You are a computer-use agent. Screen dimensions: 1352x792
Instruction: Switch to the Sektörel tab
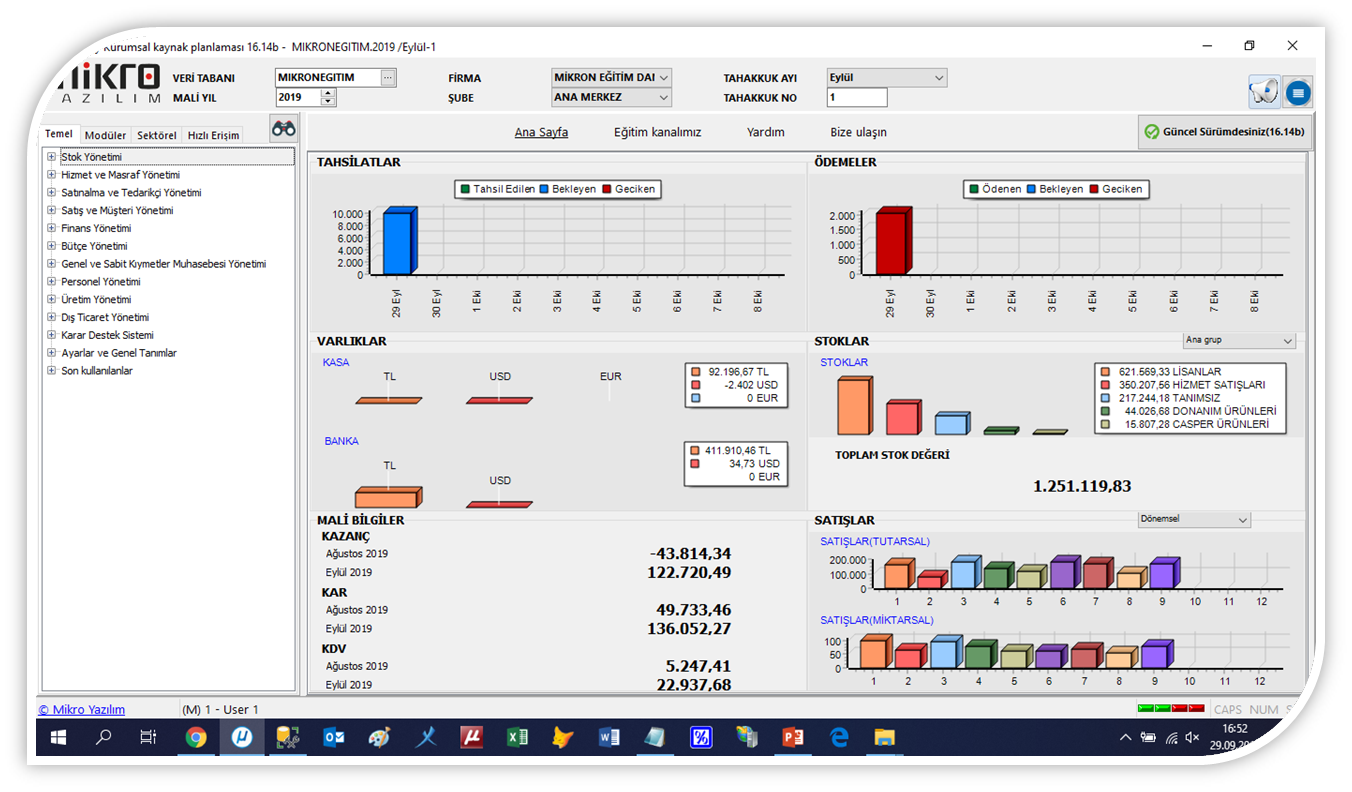coord(157,135)
